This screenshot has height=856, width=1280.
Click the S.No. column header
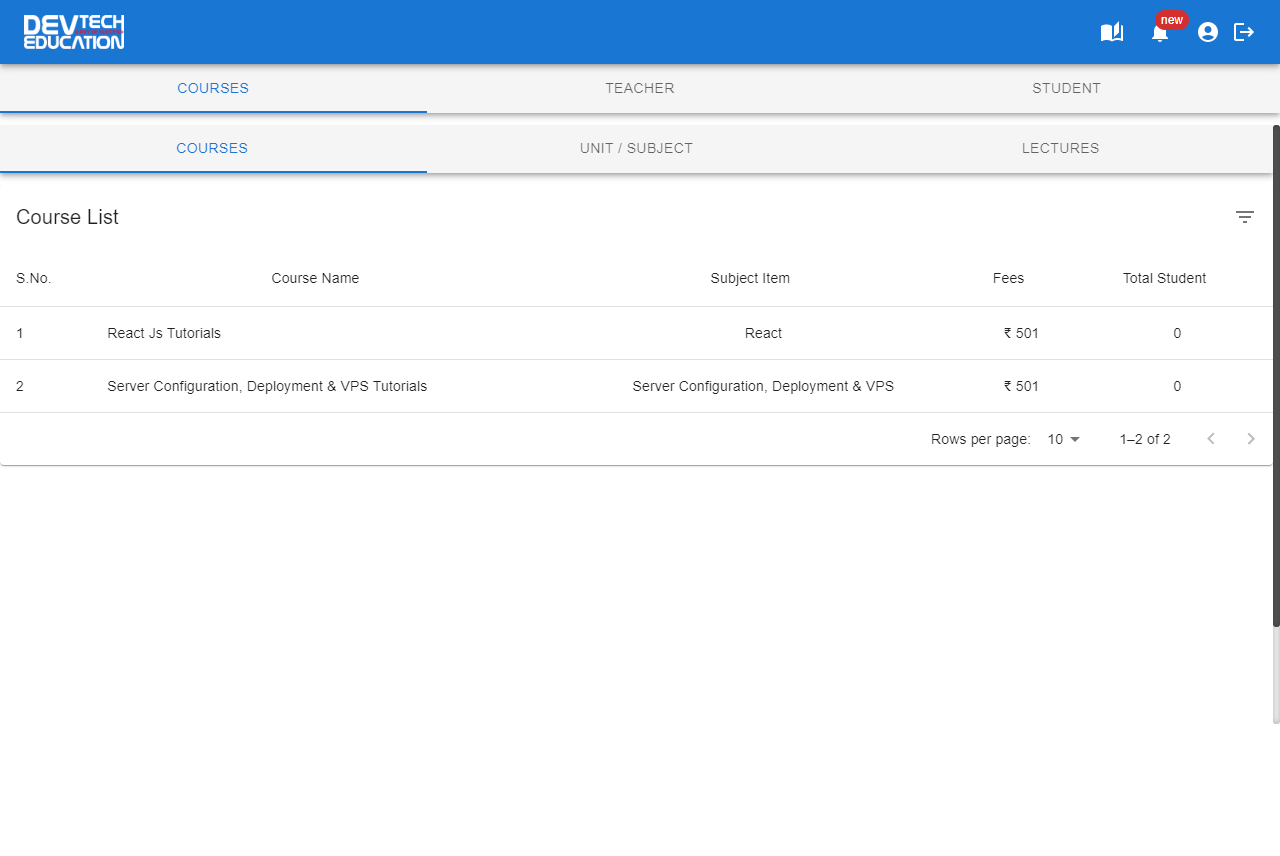click(x=34, y=278)
